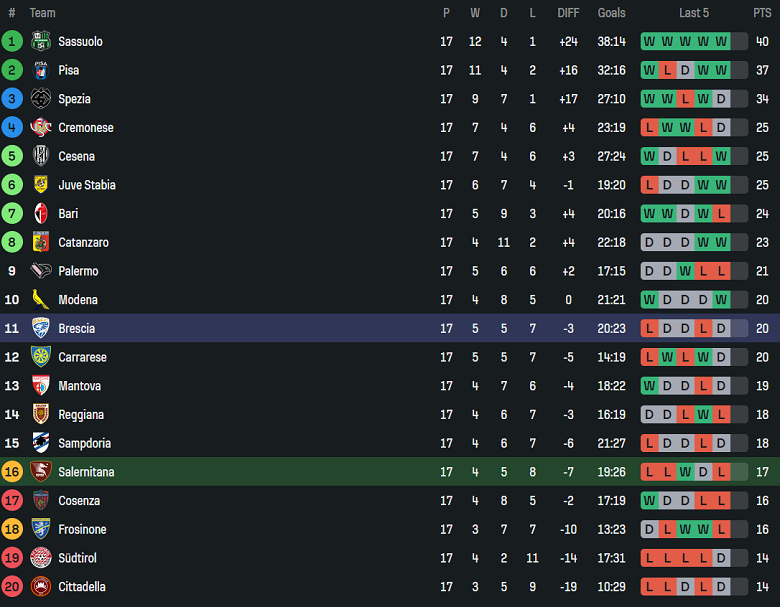Open the Cremonese team name link

pos(86,128)
